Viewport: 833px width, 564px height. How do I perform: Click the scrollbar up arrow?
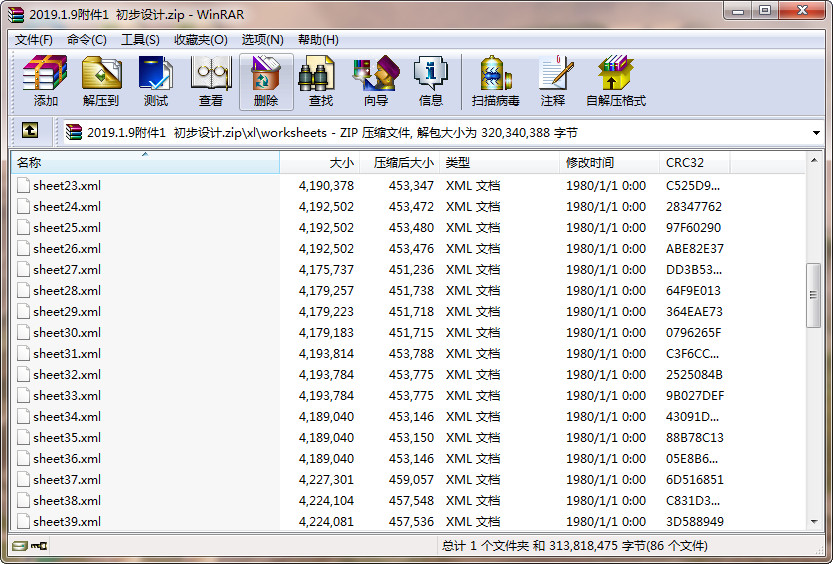(x=814, y=160)
